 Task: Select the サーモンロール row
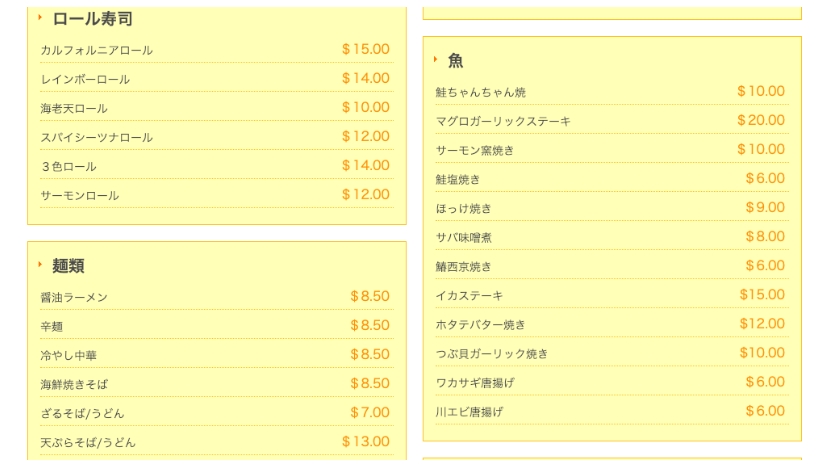click(x=217, y=195)
